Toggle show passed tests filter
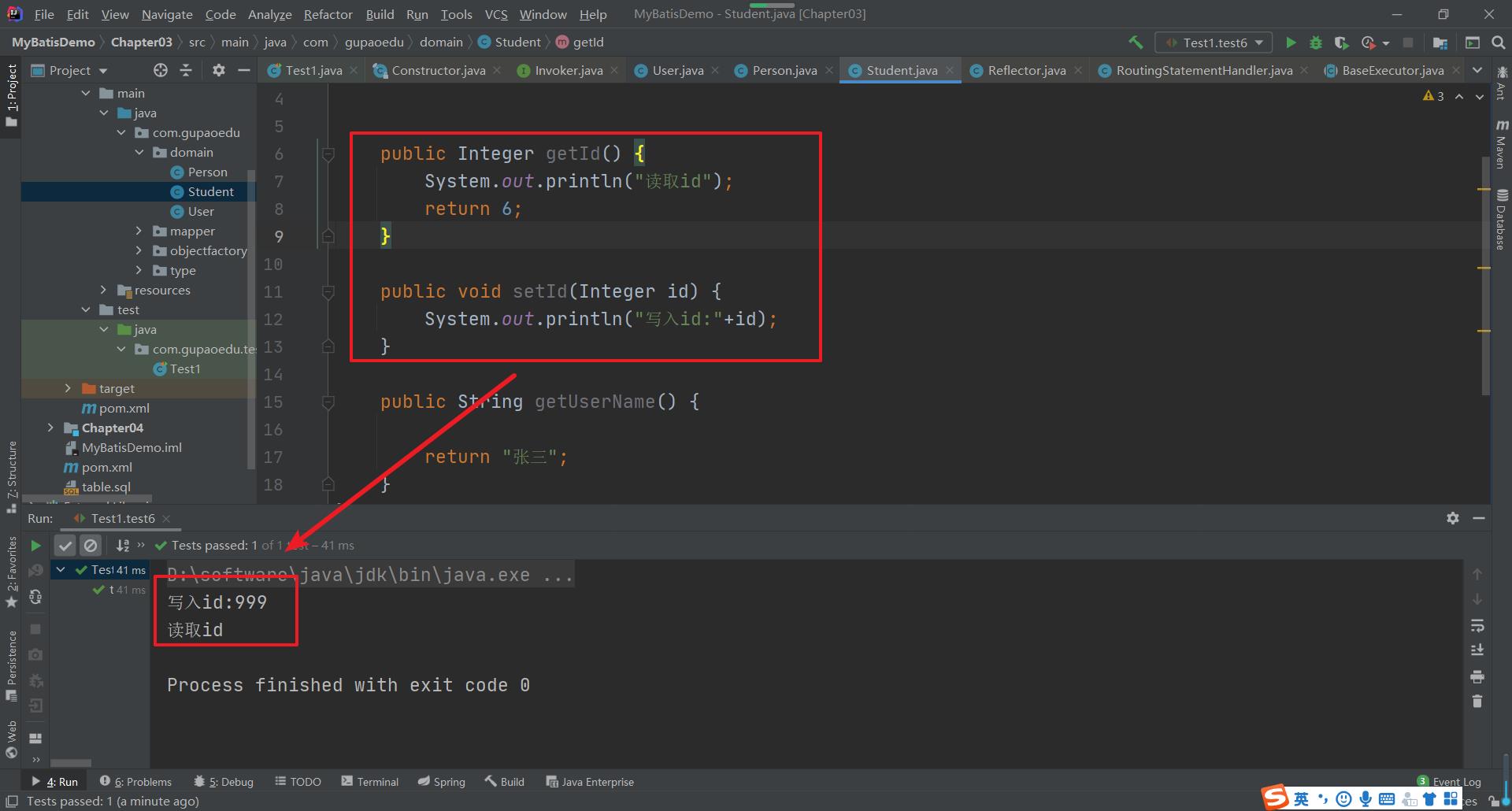Screen dimensions: 1512x811 pos(65,545)
